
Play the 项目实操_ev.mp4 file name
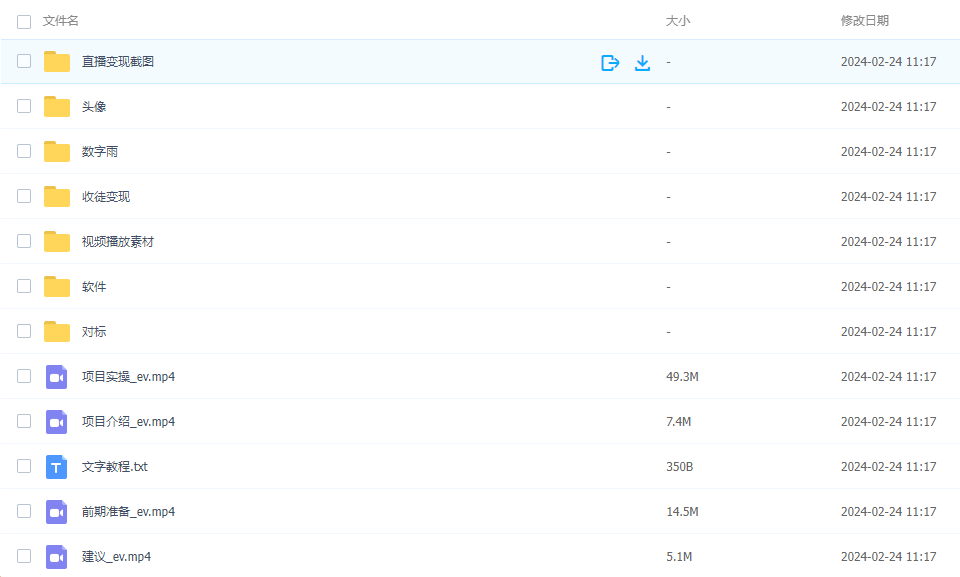pyautogui.click(x=128, y=377)
